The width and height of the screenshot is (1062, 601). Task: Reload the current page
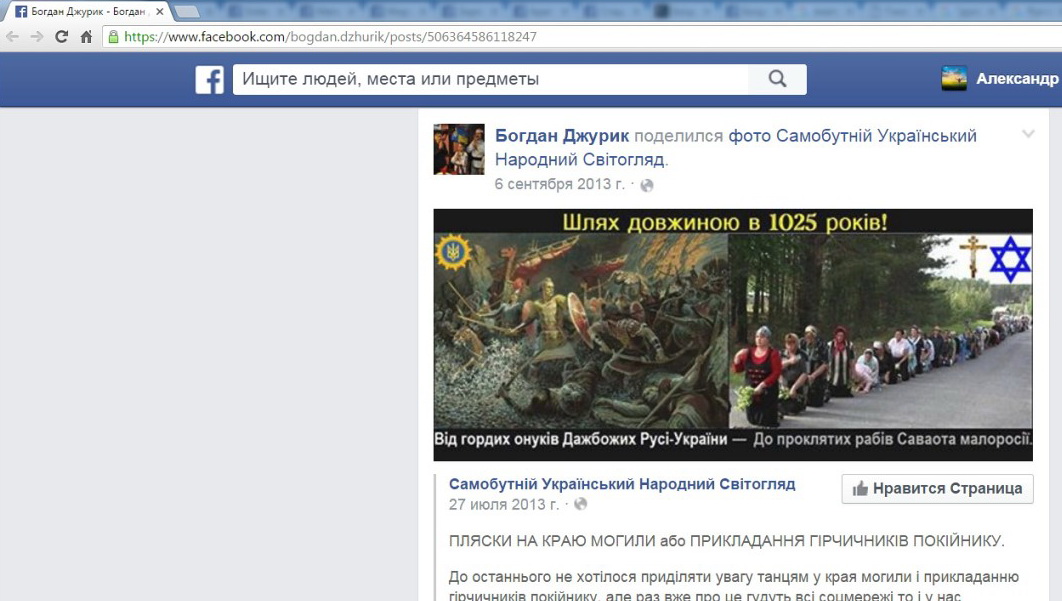point(62,37)
